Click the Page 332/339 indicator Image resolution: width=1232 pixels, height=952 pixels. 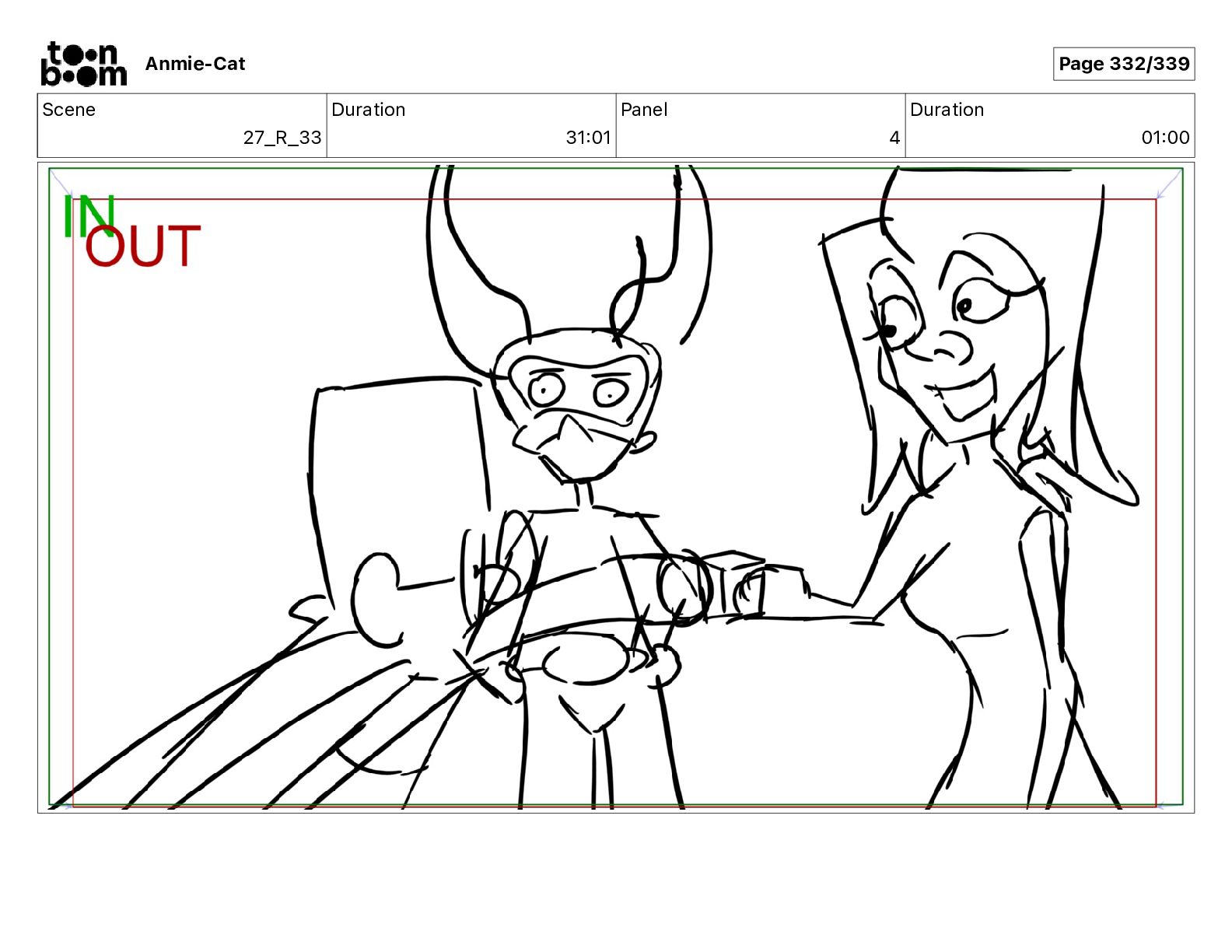point(1124,64)
